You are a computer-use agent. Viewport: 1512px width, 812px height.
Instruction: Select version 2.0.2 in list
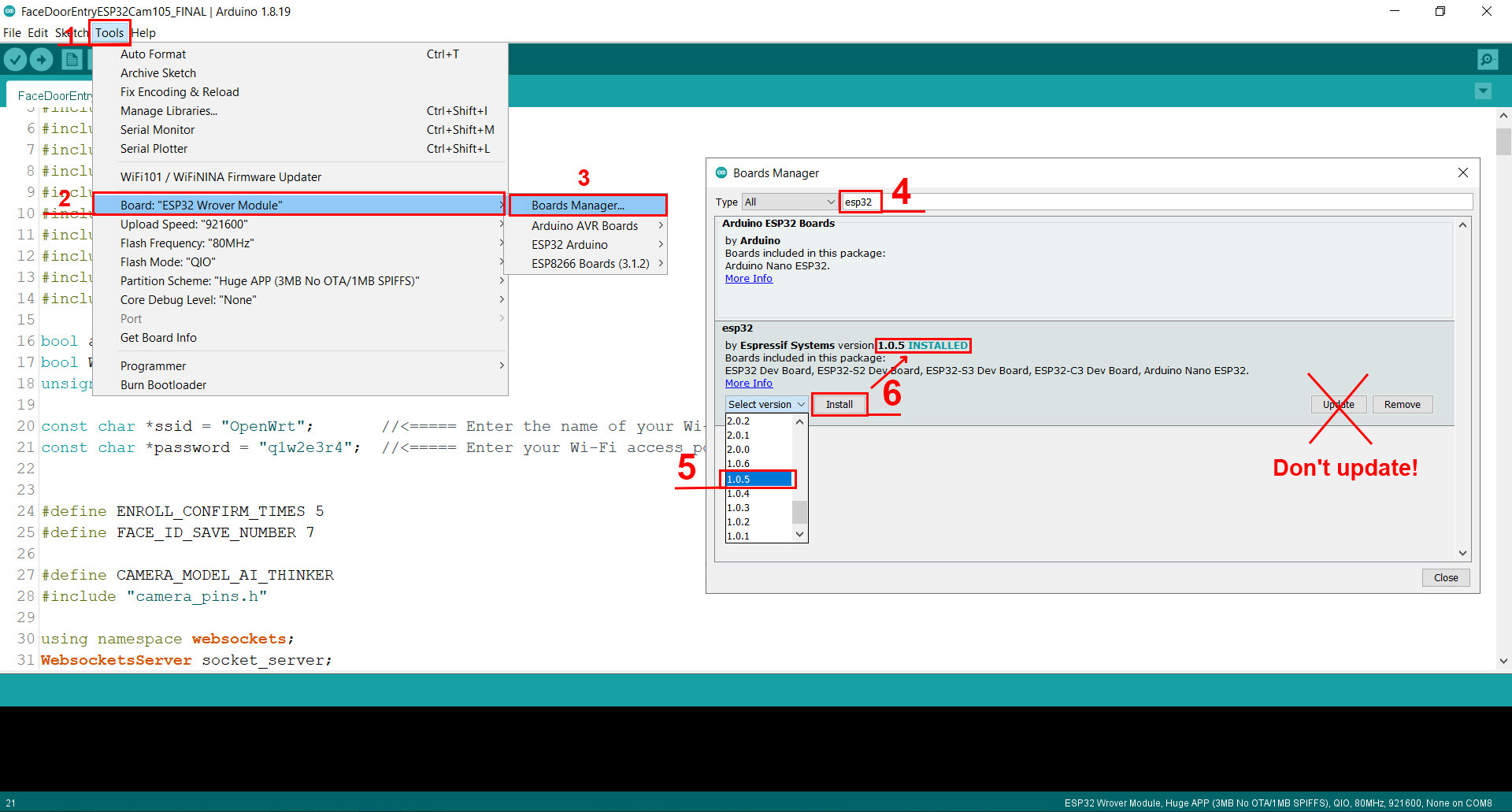(758, 421)
